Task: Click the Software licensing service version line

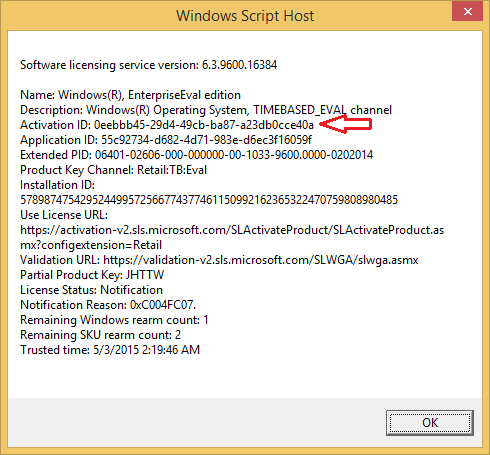Action: click(148, 65)
